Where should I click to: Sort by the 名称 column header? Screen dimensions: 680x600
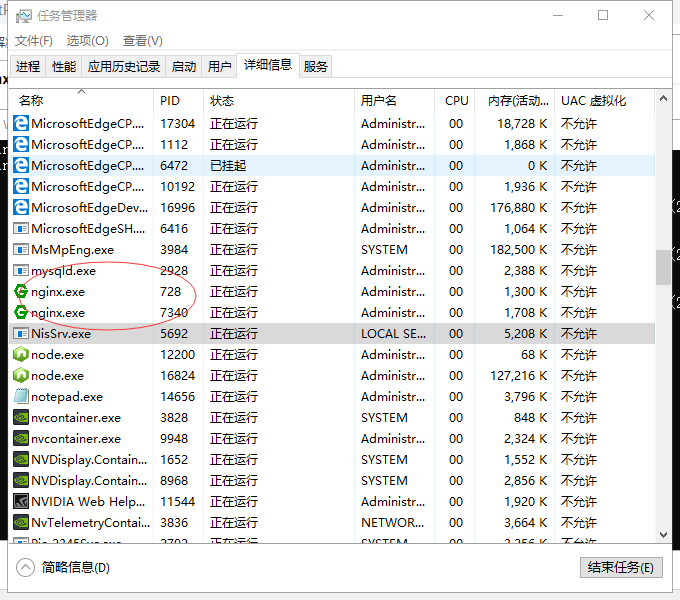click(x=81, y=101)
